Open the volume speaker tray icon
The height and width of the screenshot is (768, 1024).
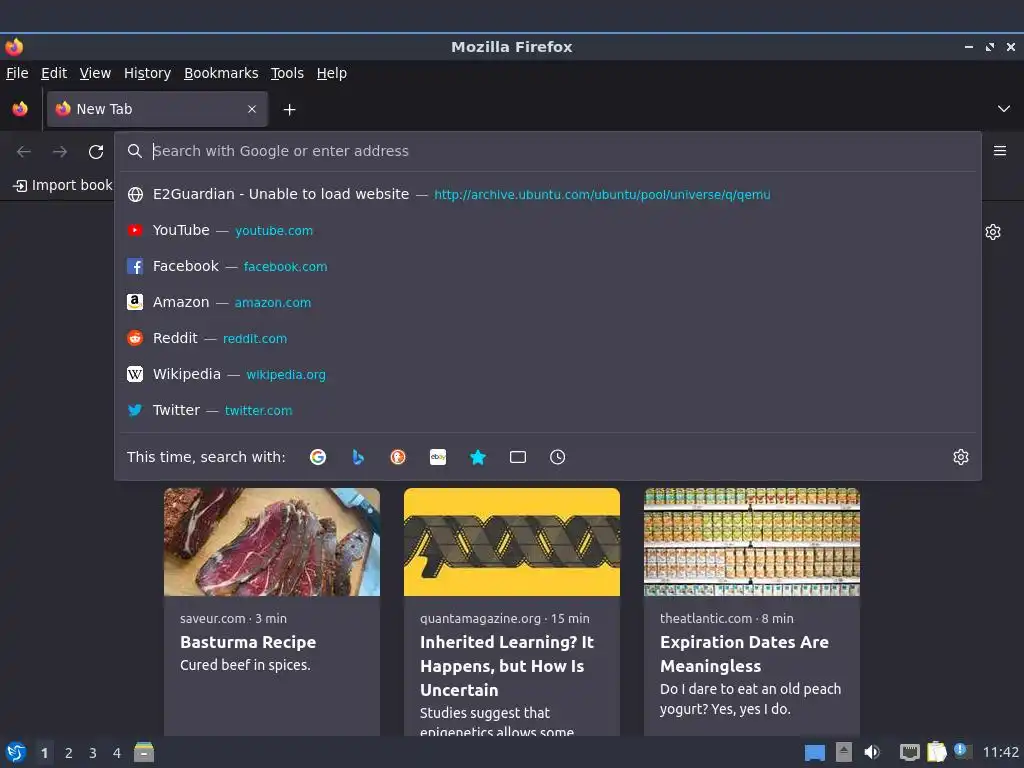[872, 752]
